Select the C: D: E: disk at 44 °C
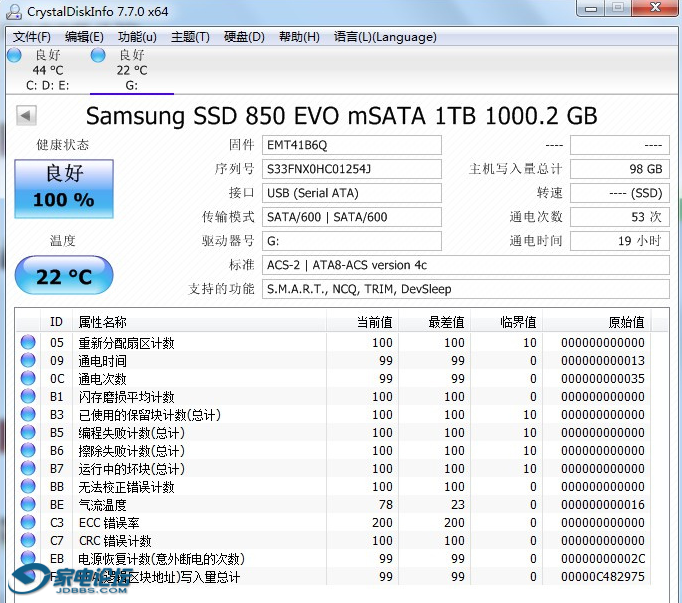Image resolution: width=682 pixels, height=603 pixels. click(47, 70)
